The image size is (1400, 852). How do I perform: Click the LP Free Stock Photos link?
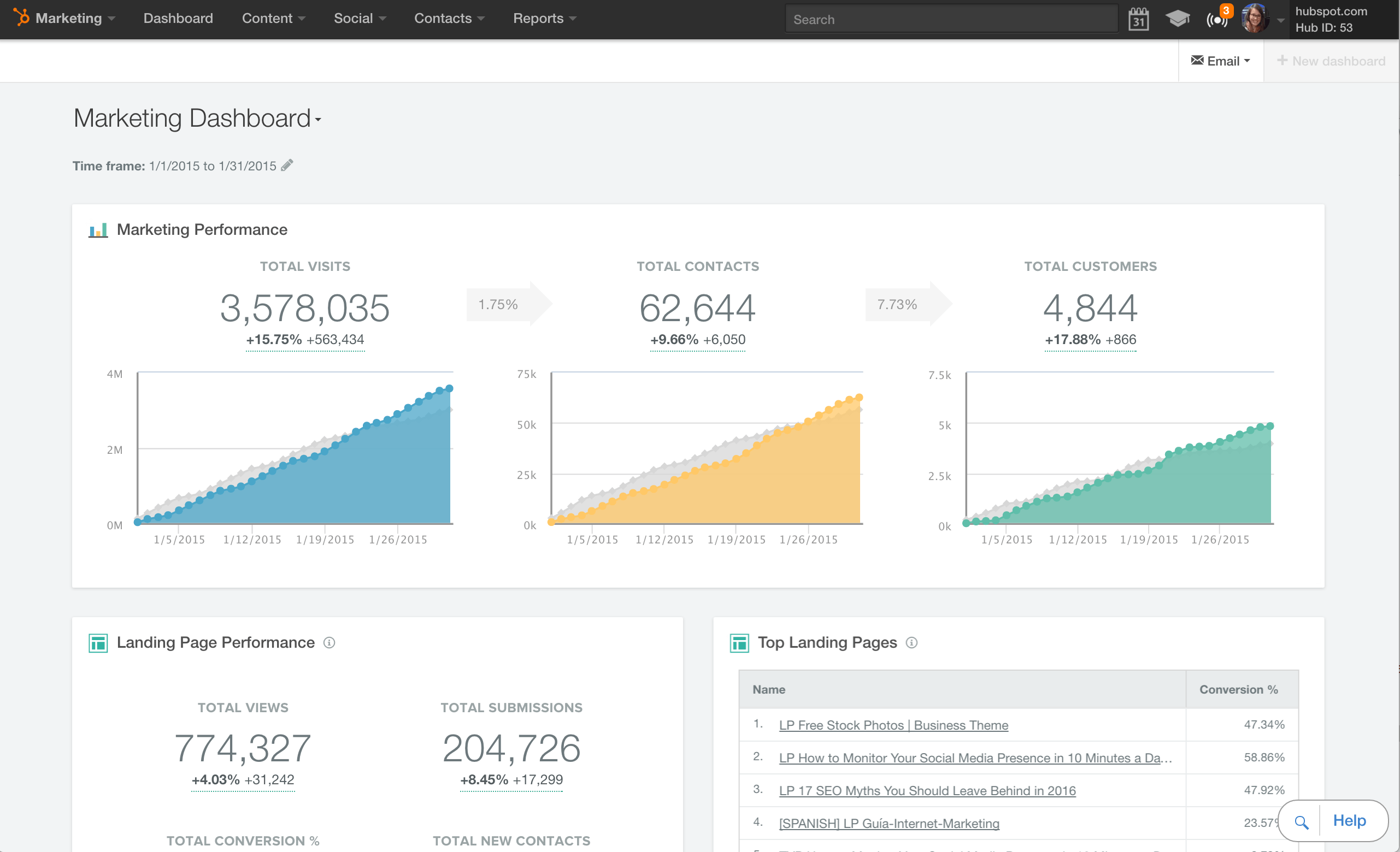[x=894, y=725]
